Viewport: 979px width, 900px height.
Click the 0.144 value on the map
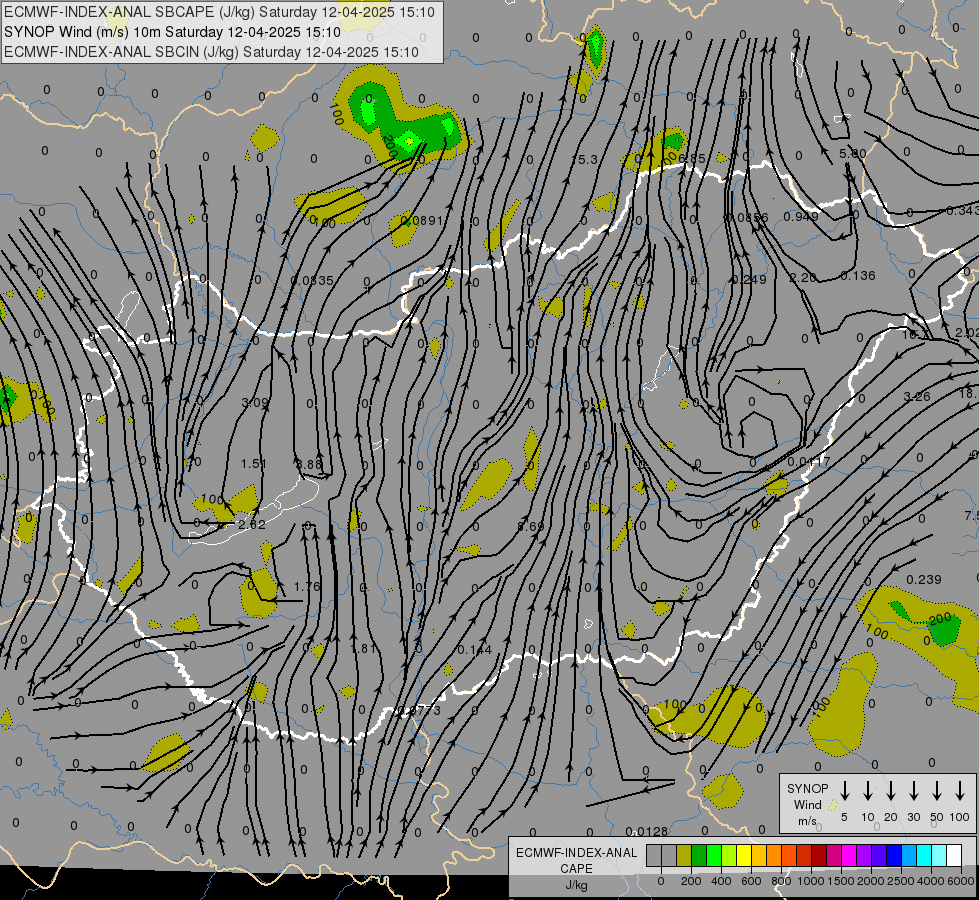coord(475,650)
